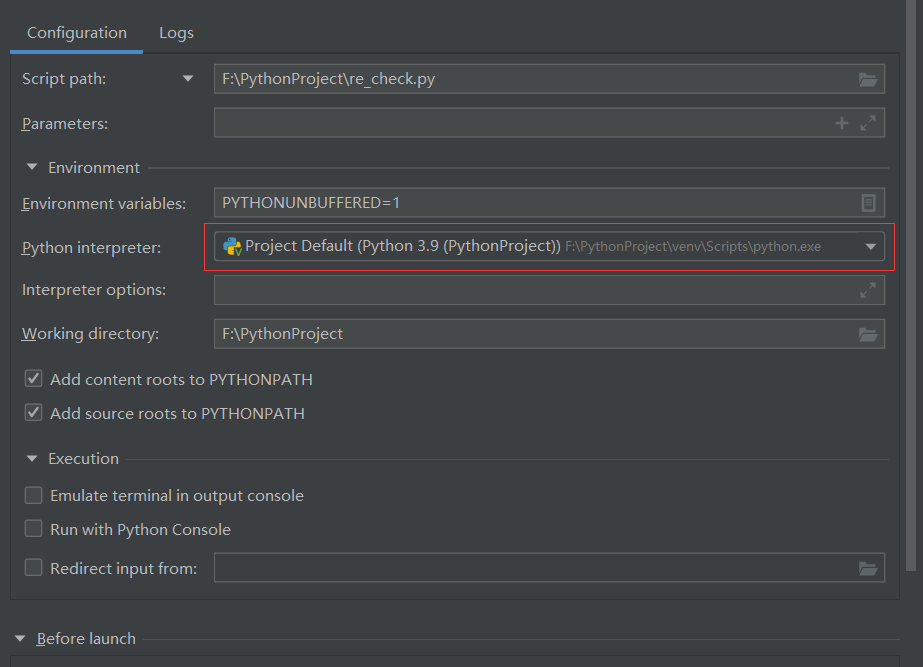Click the plus icon in the Parameters field
The height and width of the screenshot is (667, 923).
click(841, 122)
